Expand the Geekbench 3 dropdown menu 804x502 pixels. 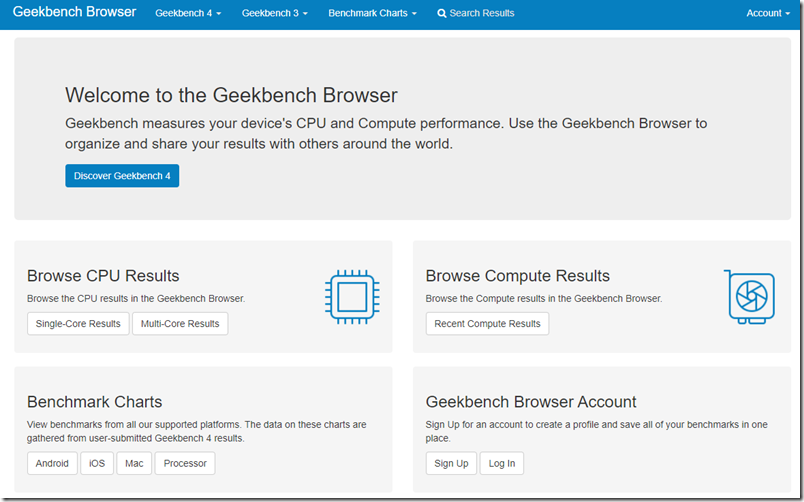[275, 13]
